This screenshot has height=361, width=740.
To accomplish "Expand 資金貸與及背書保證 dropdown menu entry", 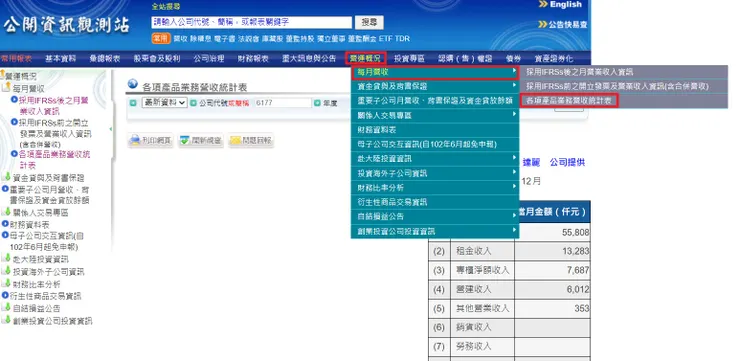I will (435, 86).
